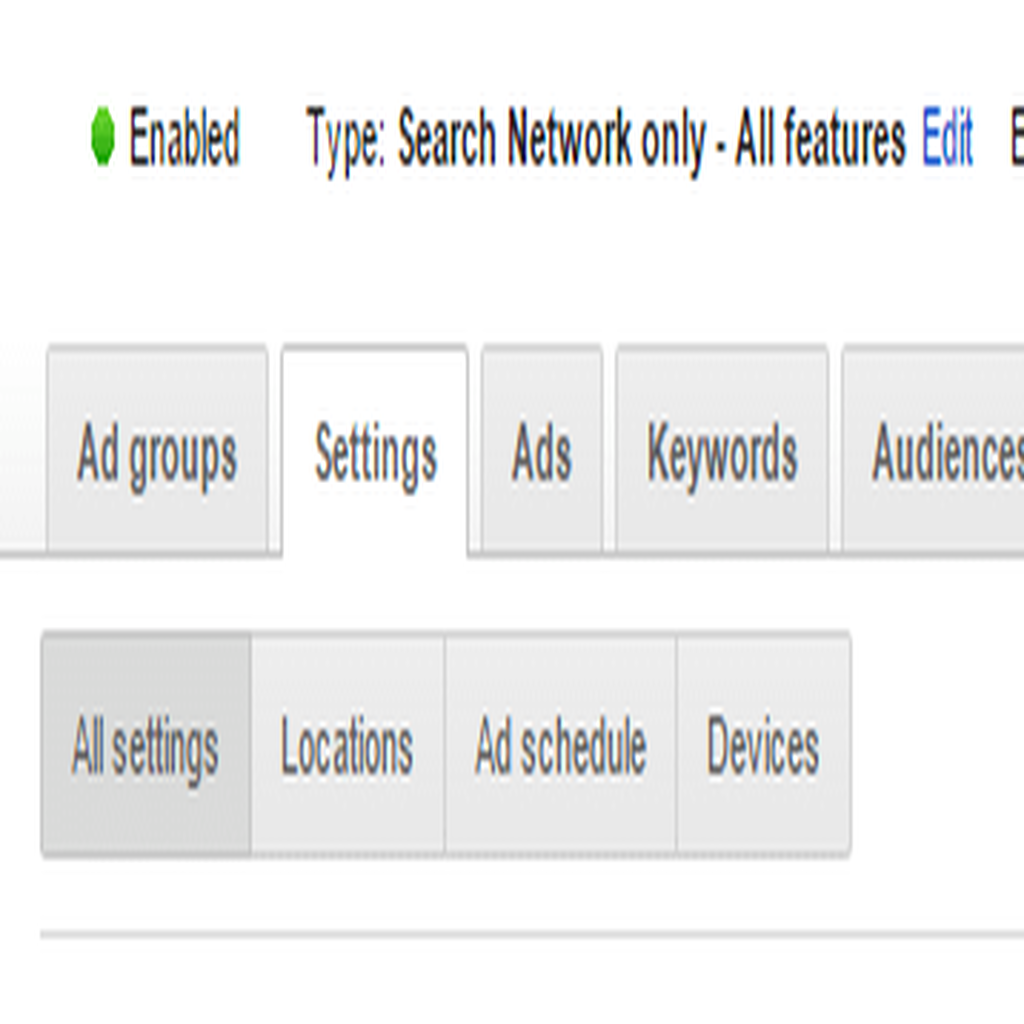Click the Type: label text

click(347, 140)
